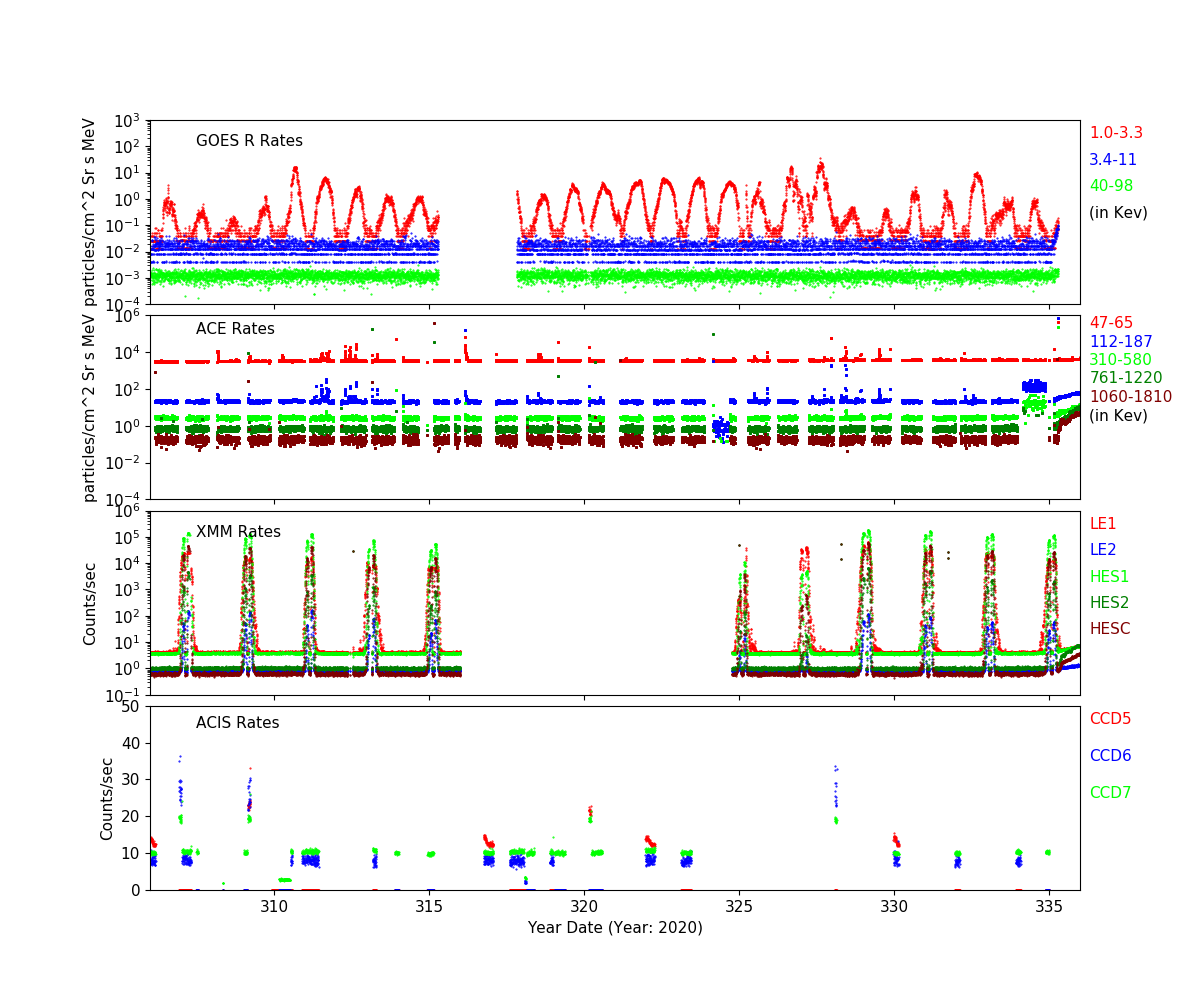This screenshot has height=1000, width=1200.
Task: Click the 'Year Date (Year: 2020)' axis label
Action: tap(615, 928)
